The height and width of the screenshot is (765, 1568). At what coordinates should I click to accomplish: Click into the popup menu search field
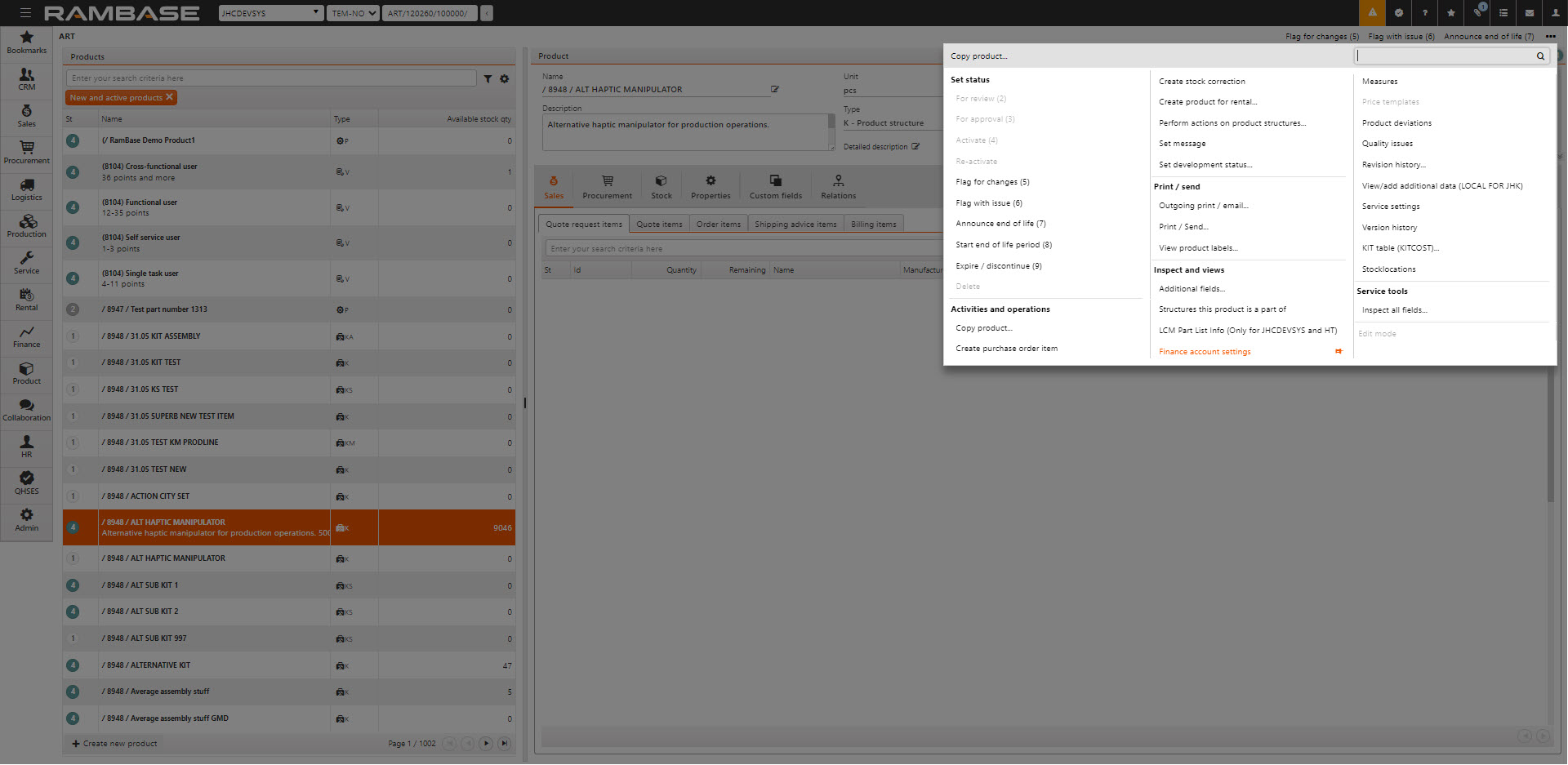1444,56
